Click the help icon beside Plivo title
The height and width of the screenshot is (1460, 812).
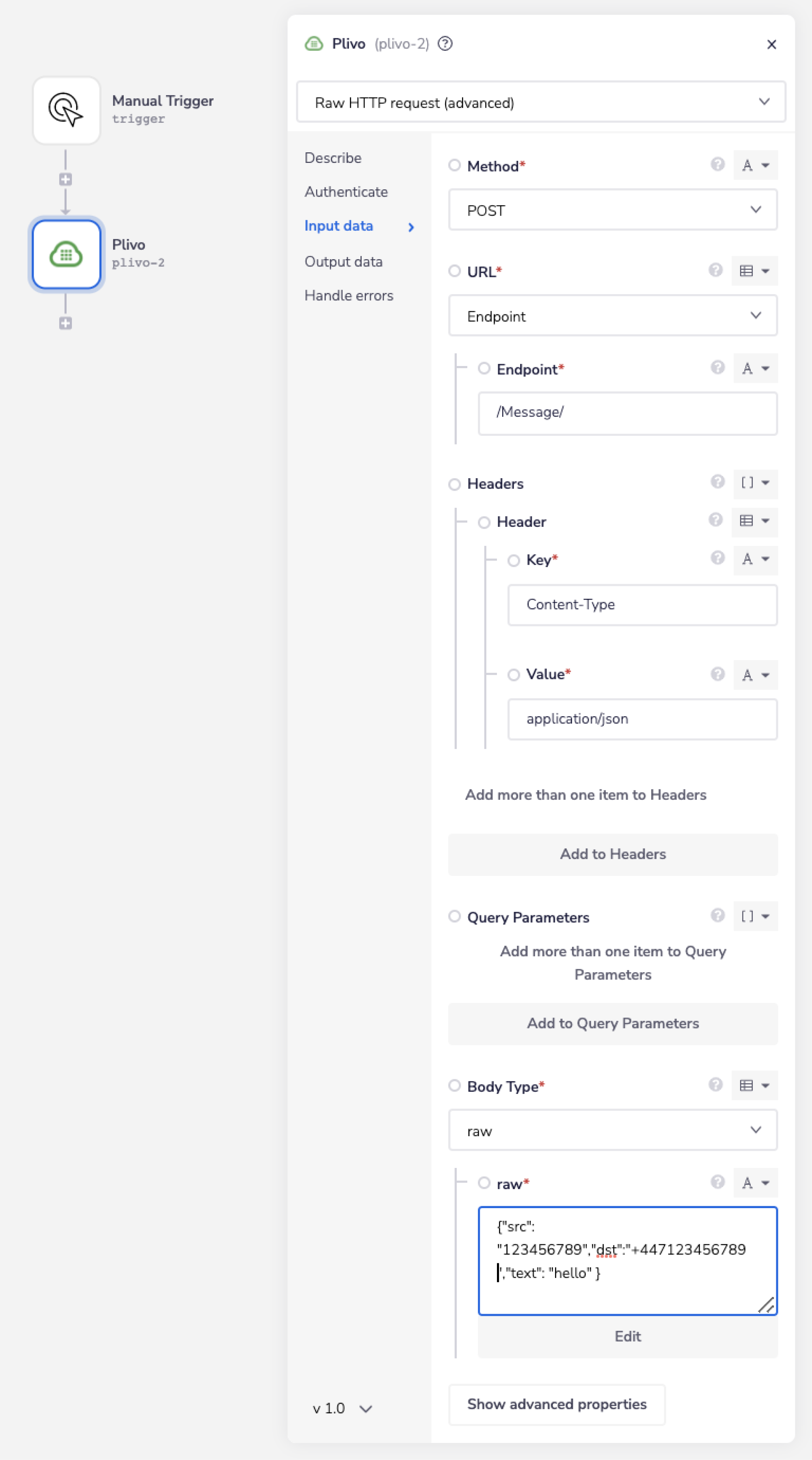(445, 43)
